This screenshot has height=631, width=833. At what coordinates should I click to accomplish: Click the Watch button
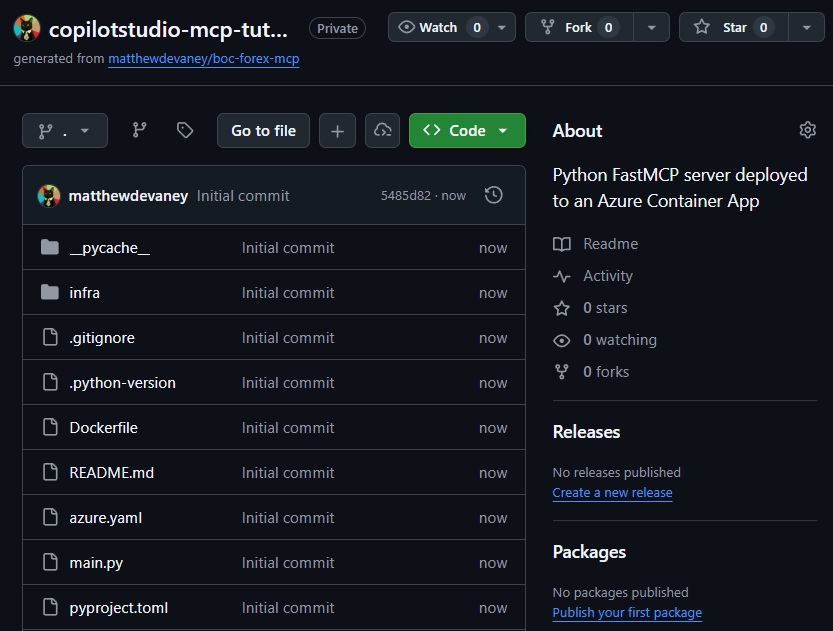[438, 27]
